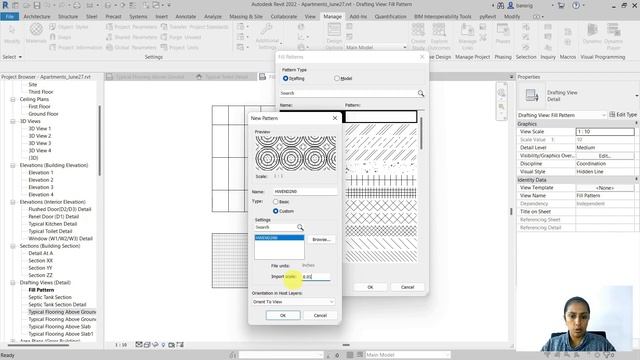Image resolution: width=640 pixels, height=360 pixels.
Task: Click the Design Options icon
Action: click(x=334, y=30)
